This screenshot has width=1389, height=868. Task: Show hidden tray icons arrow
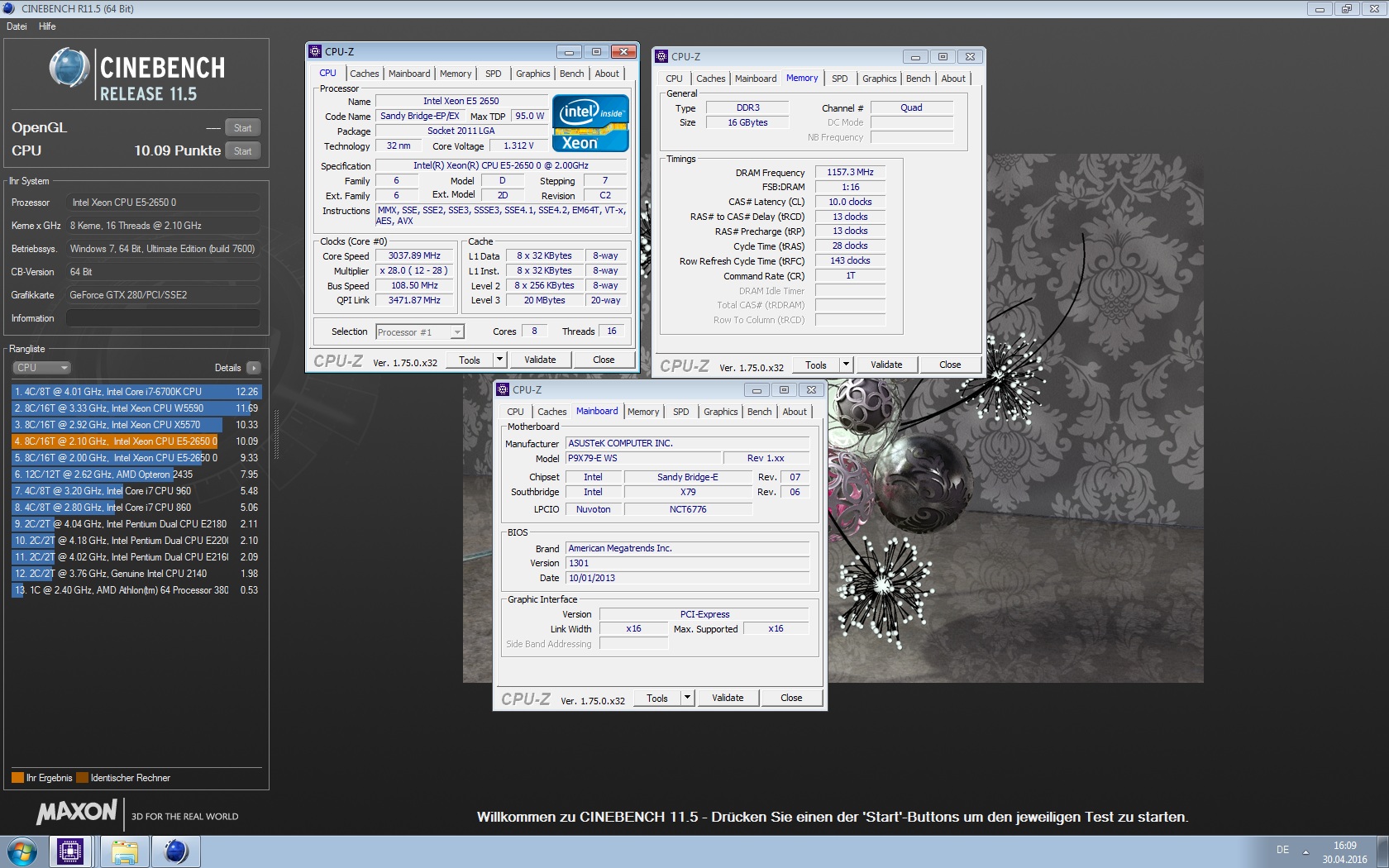coord(1306,851)
